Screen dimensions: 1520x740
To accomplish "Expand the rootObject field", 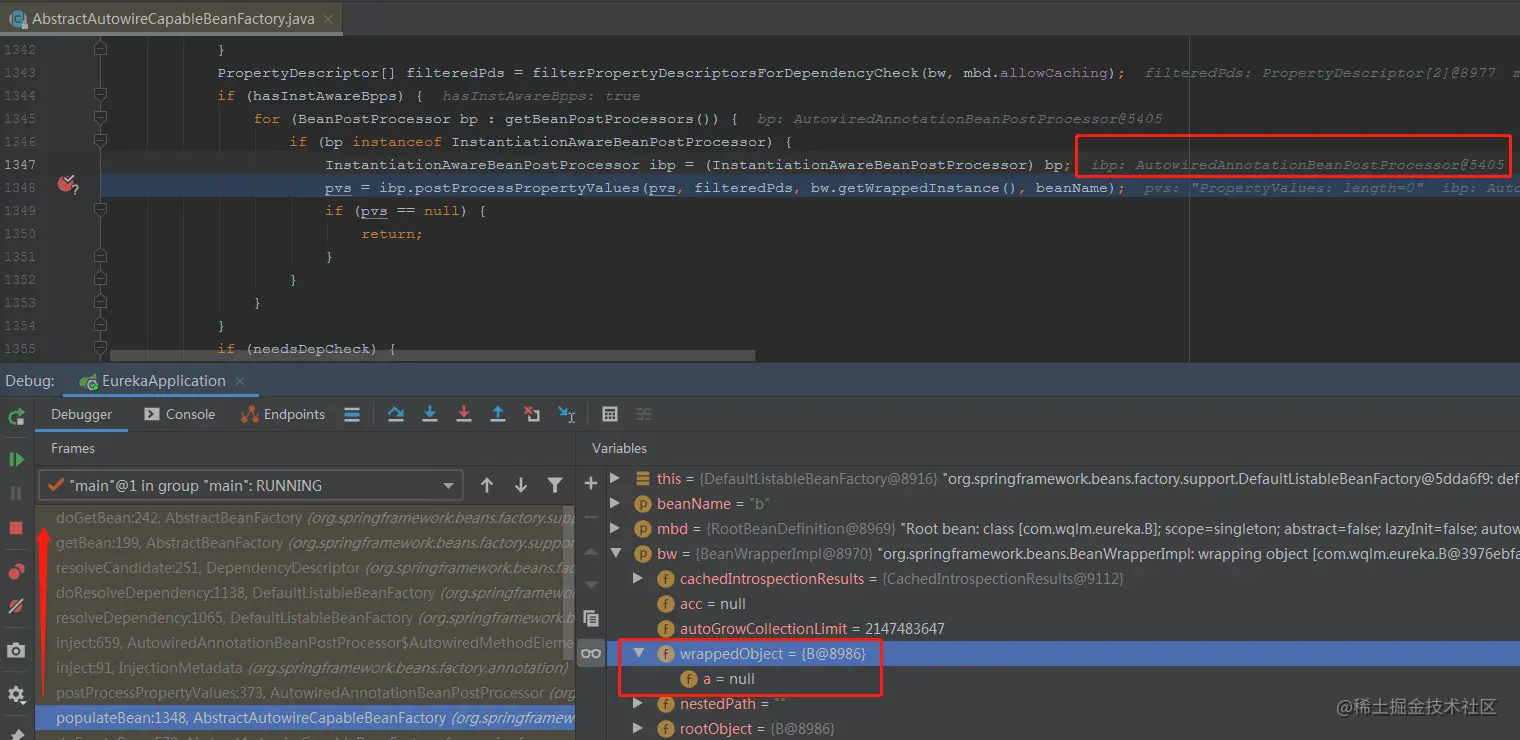I will 638,728.
